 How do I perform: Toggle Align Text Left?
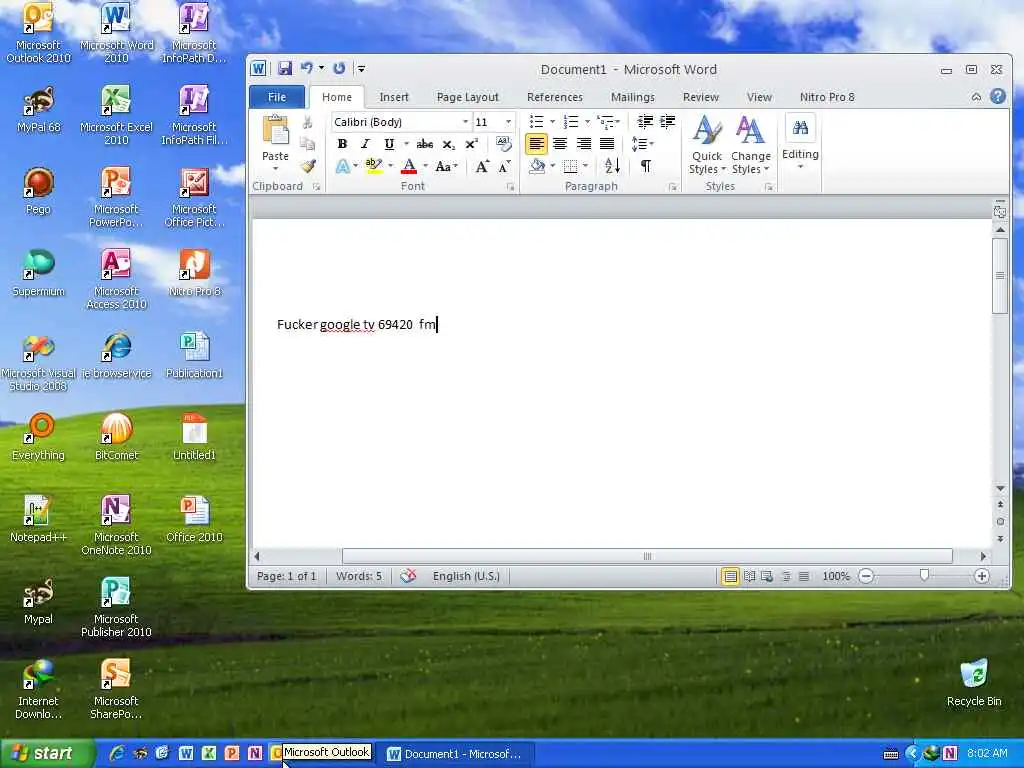[536, 144]
